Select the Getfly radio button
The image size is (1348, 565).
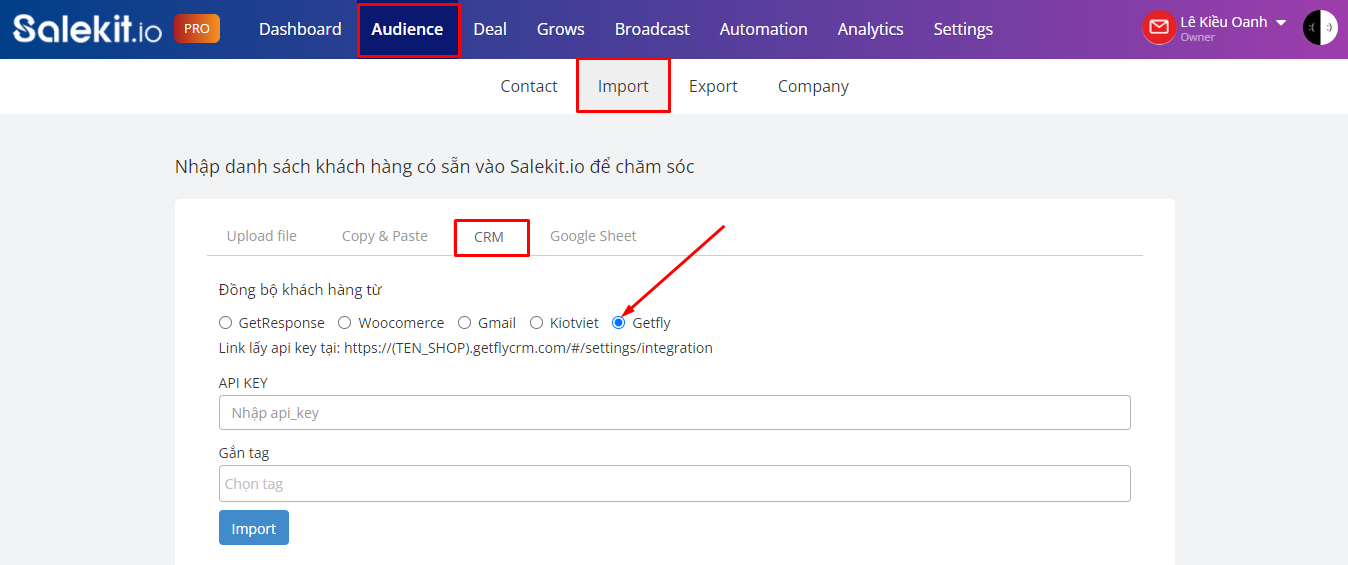(619, 323)
